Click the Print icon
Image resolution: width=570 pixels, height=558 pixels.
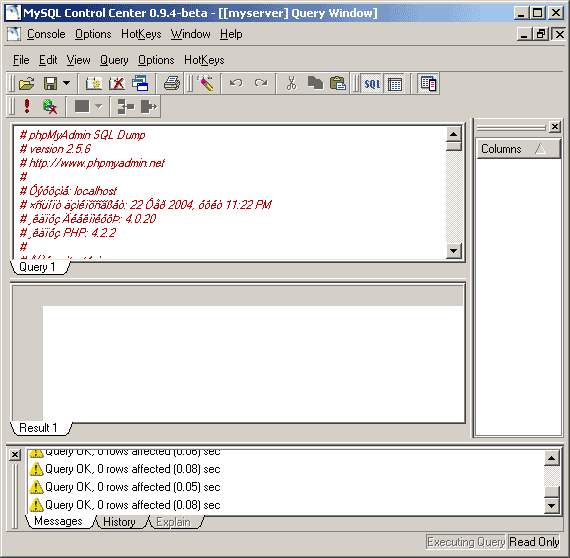pyautogui.click(x=172, y=84)
